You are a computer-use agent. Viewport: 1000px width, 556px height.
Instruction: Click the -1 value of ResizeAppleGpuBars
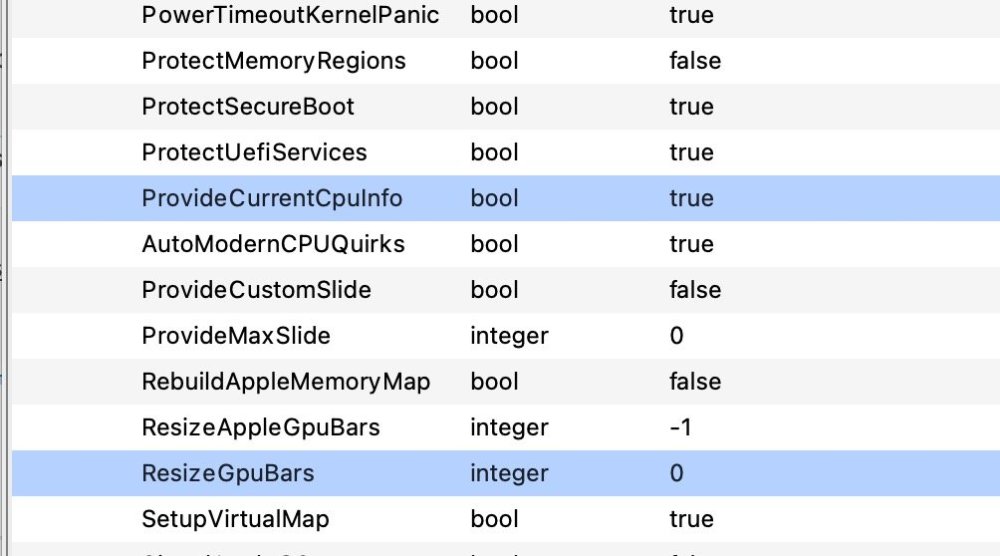[680, 427]
